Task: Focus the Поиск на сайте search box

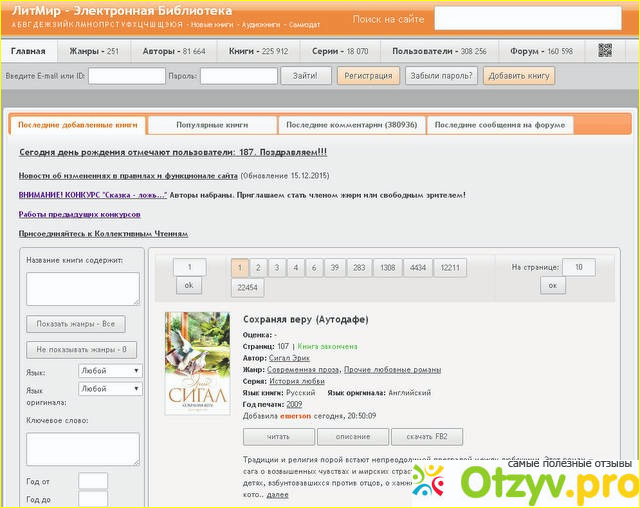Action: pyautogui.click(x=528, y=18)
